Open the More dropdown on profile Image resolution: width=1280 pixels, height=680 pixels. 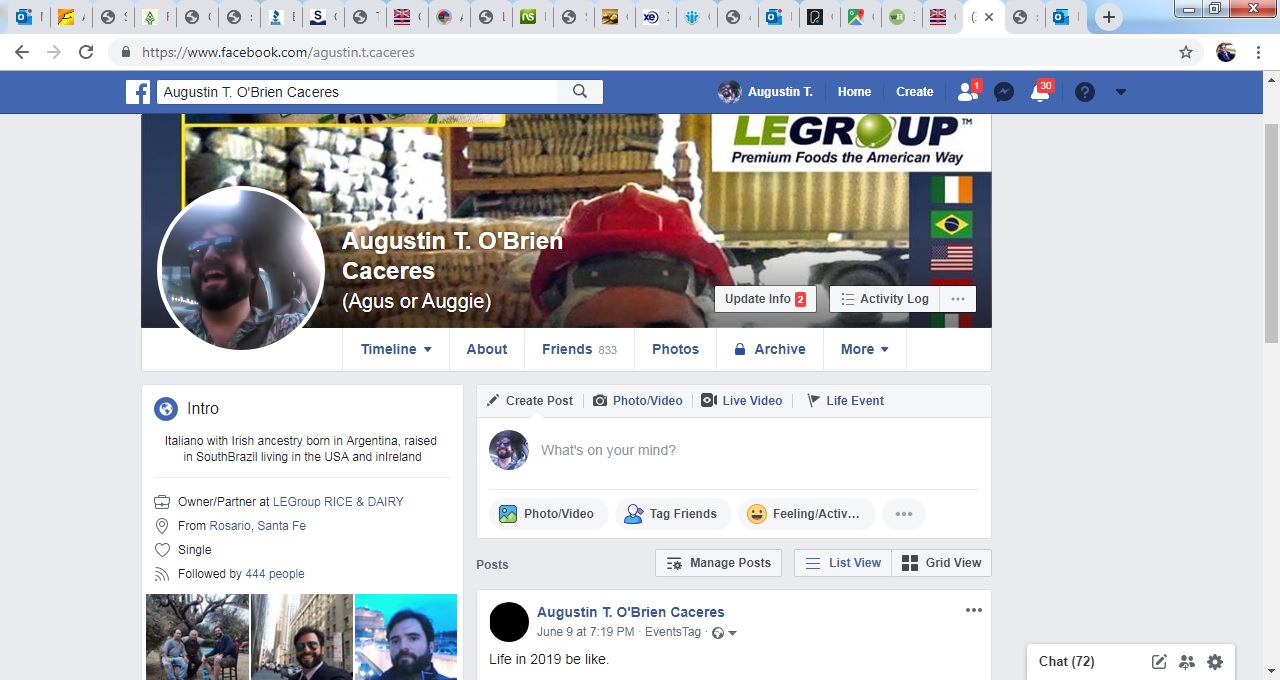click(865, 349)
